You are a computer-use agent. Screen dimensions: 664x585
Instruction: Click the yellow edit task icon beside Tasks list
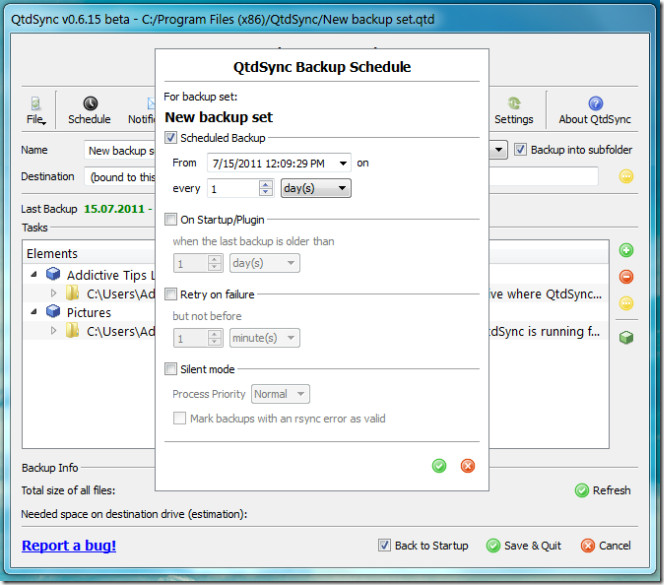(x=626, y=303)
